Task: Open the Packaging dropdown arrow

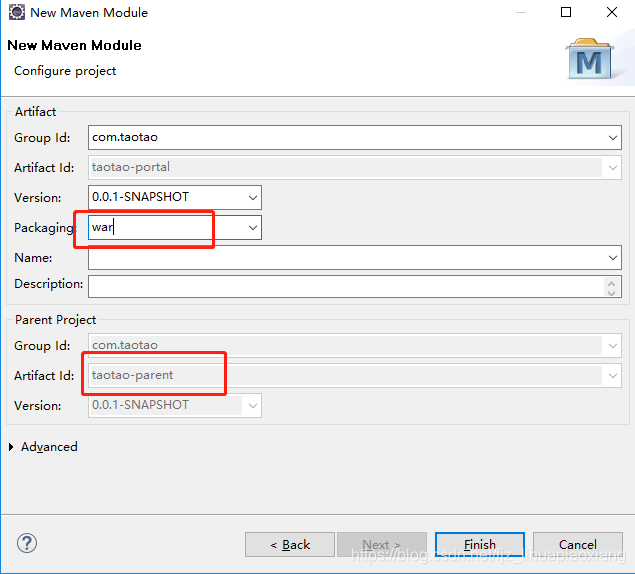Action: [x=253, y=228]
